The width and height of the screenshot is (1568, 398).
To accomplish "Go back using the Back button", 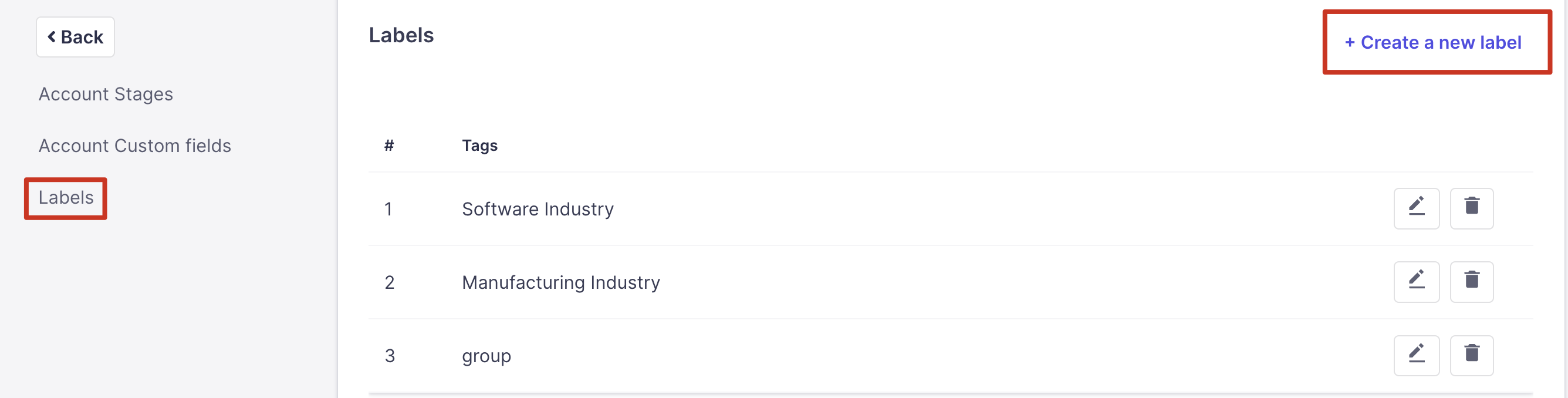I will (x=76, y=37).
